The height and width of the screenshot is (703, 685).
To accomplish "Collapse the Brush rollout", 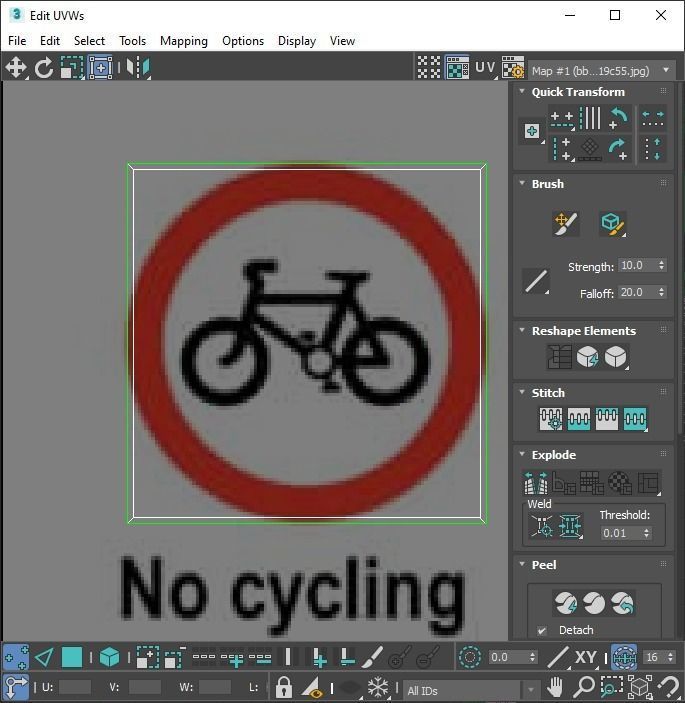I will [x=522, y=183].
